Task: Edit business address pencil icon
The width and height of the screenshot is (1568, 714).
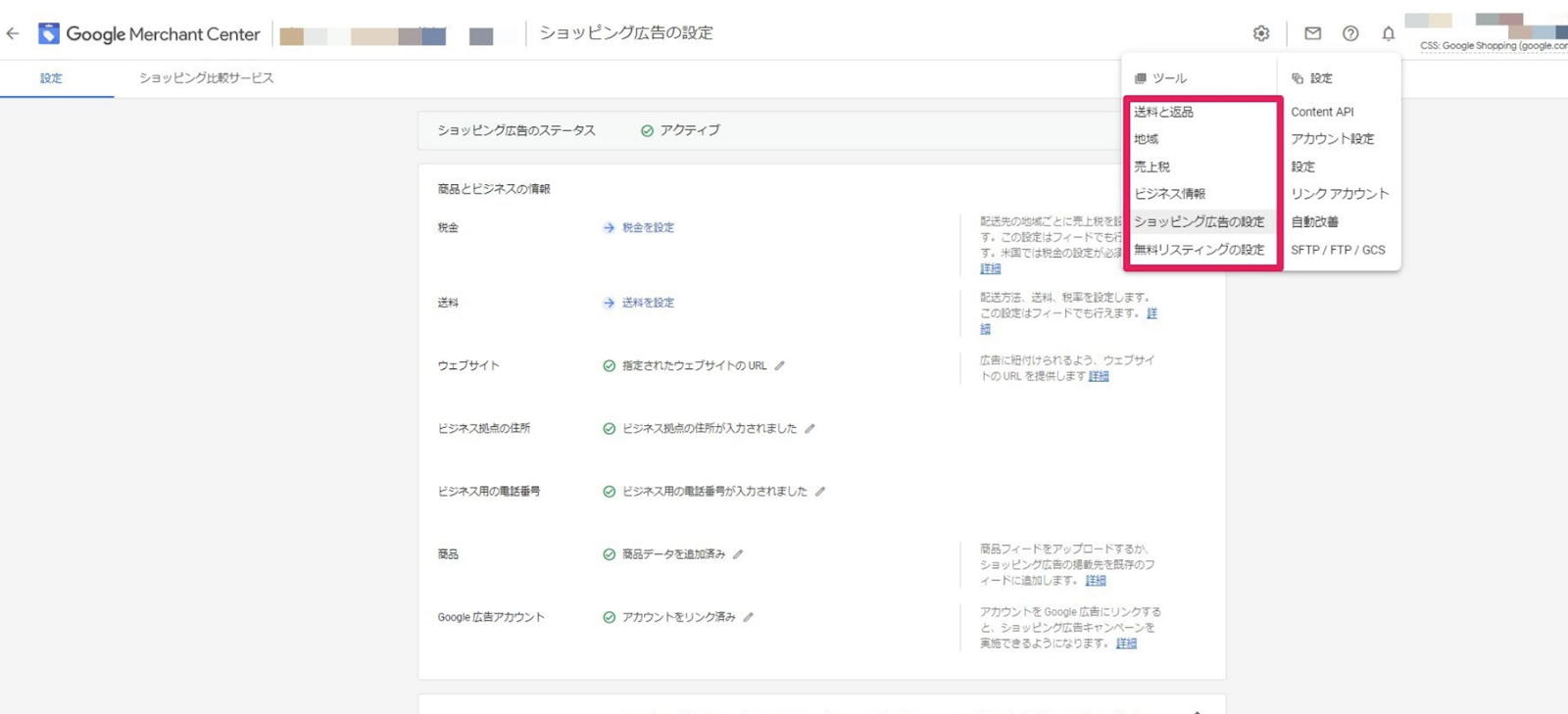Action: click(809, 429)
